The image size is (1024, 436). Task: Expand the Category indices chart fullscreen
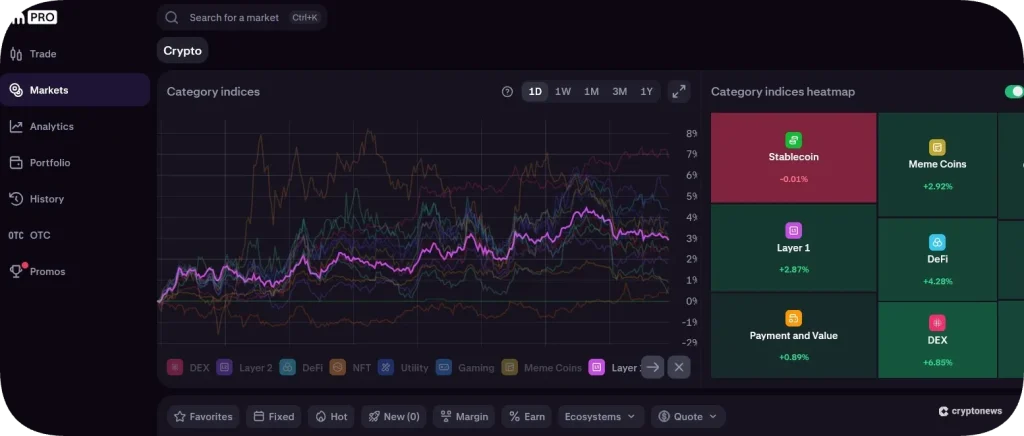[679, 91]
